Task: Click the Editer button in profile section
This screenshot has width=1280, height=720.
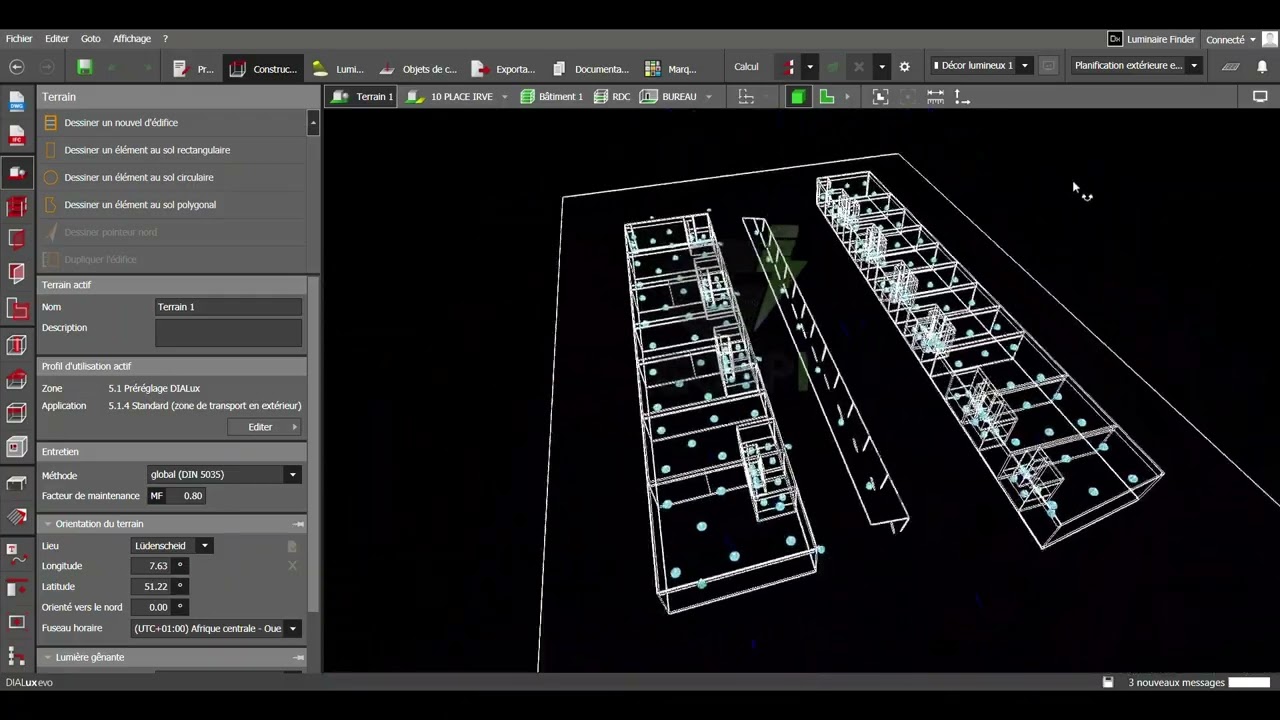Action: [263, 427]
